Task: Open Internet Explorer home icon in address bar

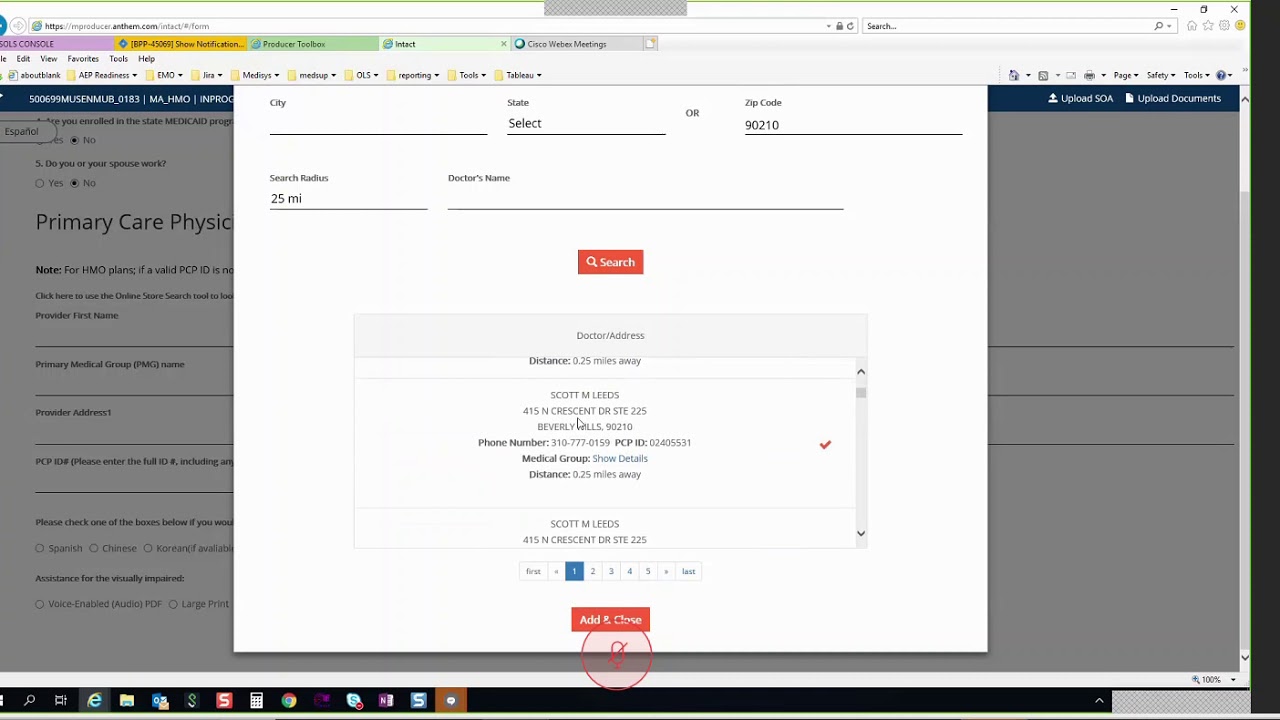Action: click(x=1192, y=26)
